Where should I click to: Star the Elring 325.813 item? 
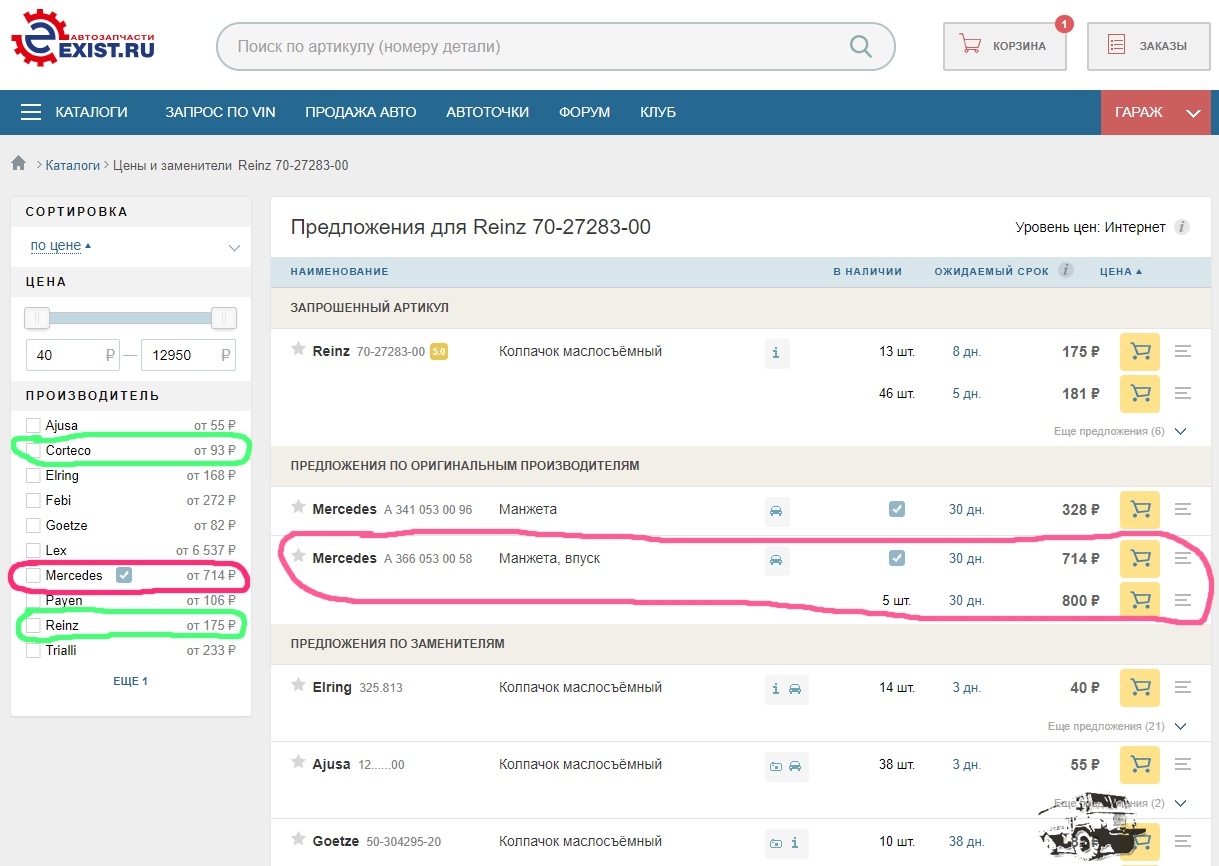(298, 685)
